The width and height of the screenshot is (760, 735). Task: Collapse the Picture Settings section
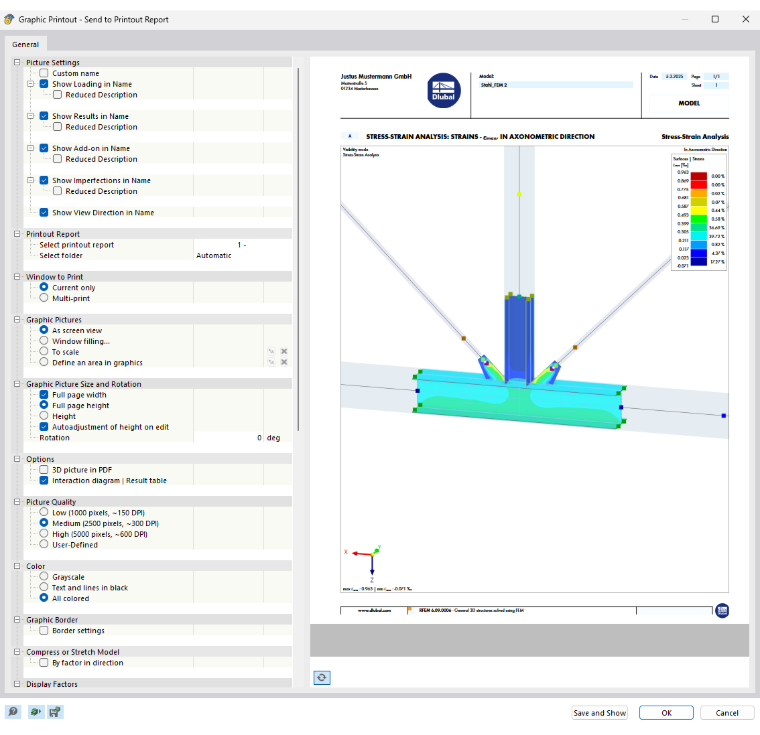[17, 62]
